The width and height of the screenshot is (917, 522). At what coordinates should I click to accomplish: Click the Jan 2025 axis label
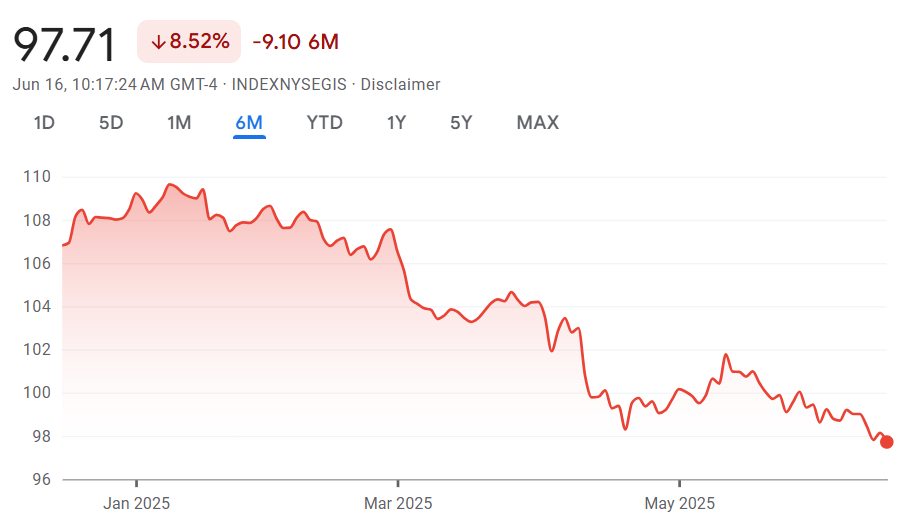click(x=136, y=503)
